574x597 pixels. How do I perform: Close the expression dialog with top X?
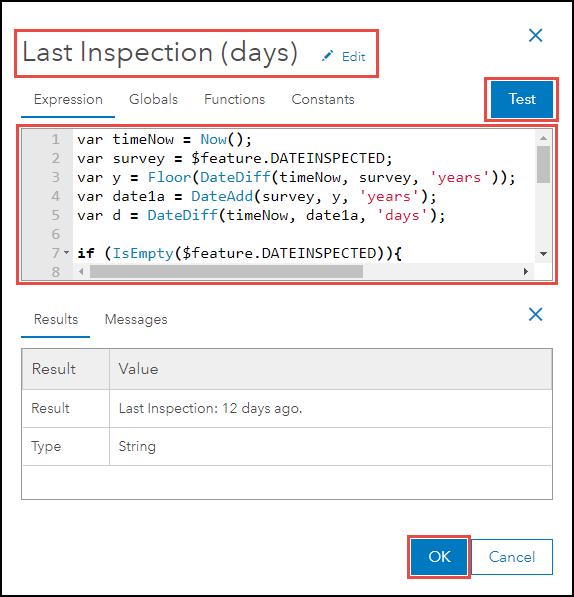pos(536,35)
